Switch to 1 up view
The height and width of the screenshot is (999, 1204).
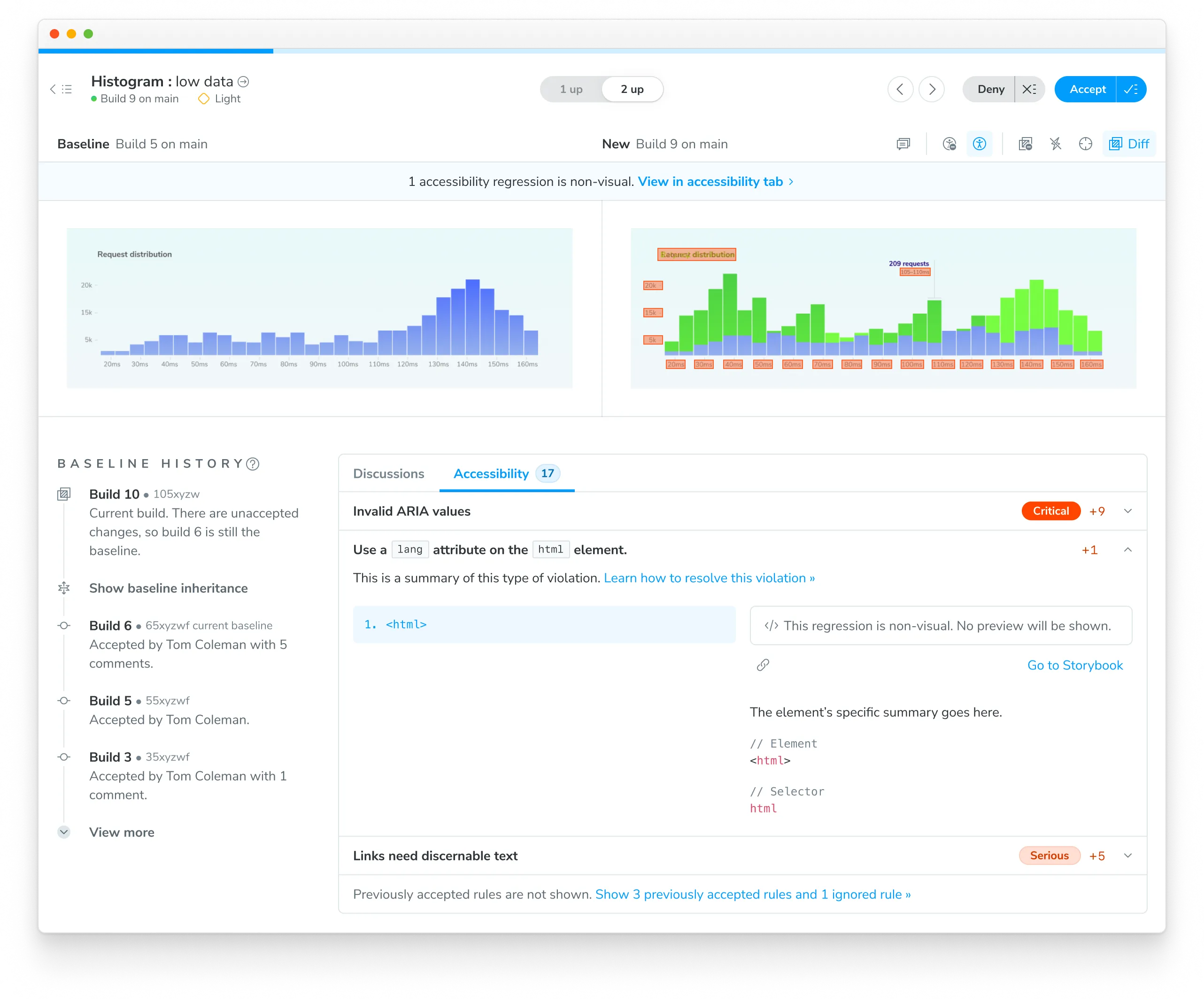click(x=571, y=89)
